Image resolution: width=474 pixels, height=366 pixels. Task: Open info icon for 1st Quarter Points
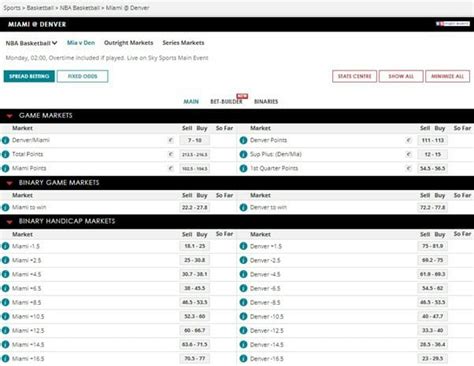243,168
